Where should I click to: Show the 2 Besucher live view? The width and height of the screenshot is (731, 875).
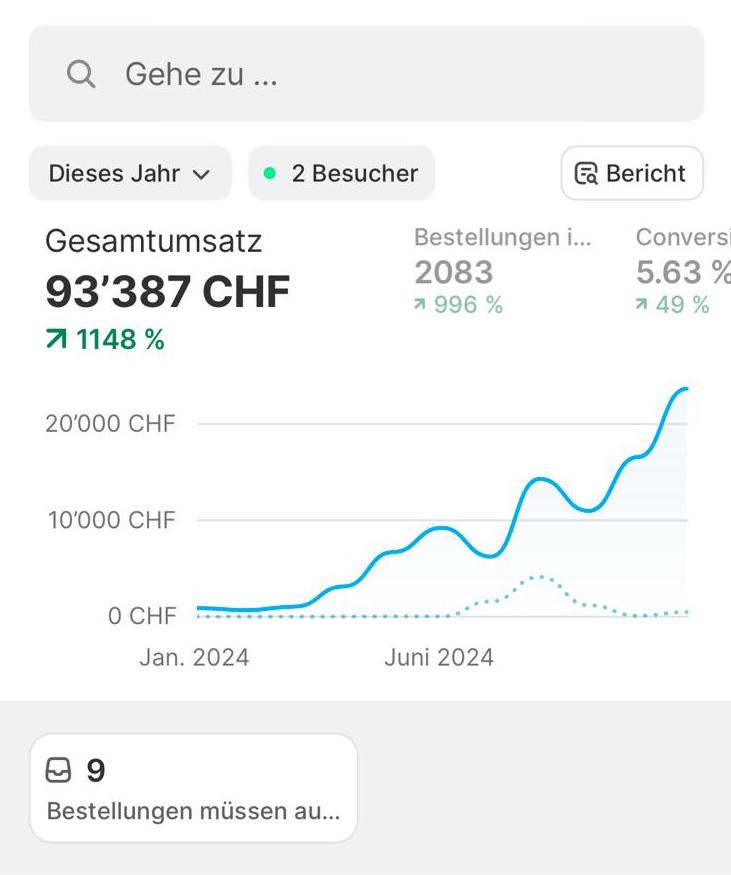click(341, 173)
